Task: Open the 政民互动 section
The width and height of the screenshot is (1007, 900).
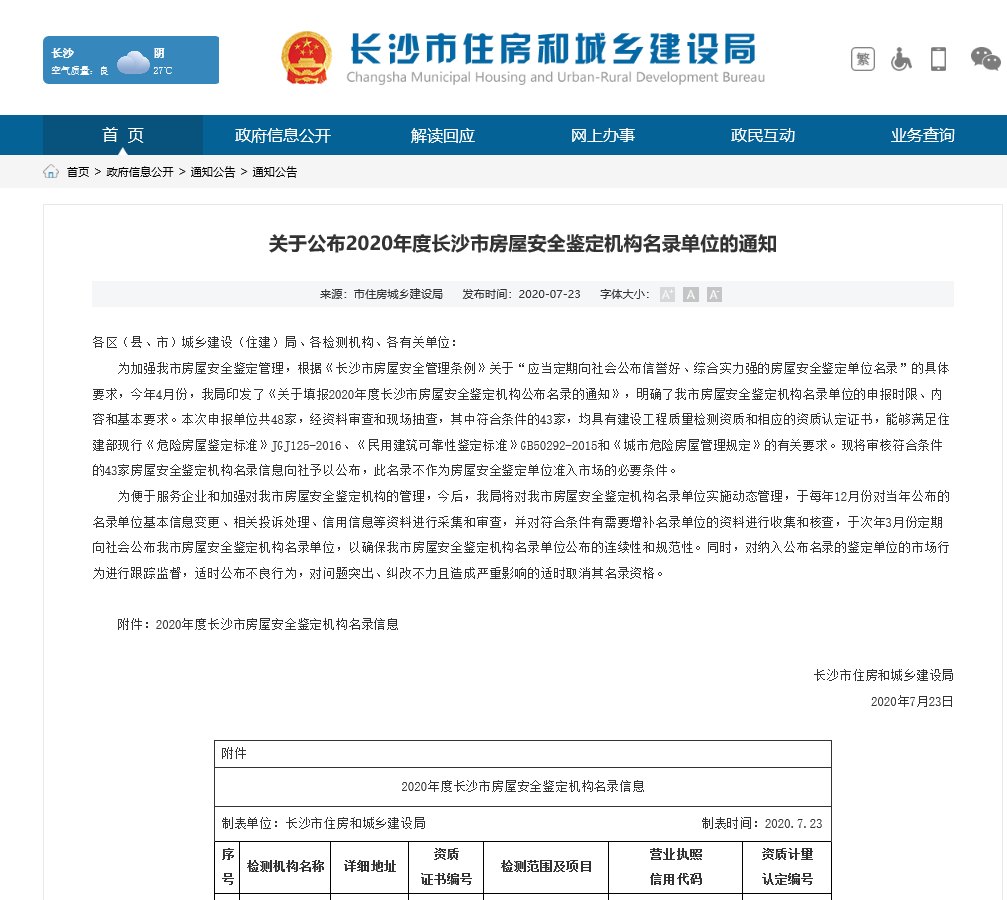Action: click(x=765, y=134)
